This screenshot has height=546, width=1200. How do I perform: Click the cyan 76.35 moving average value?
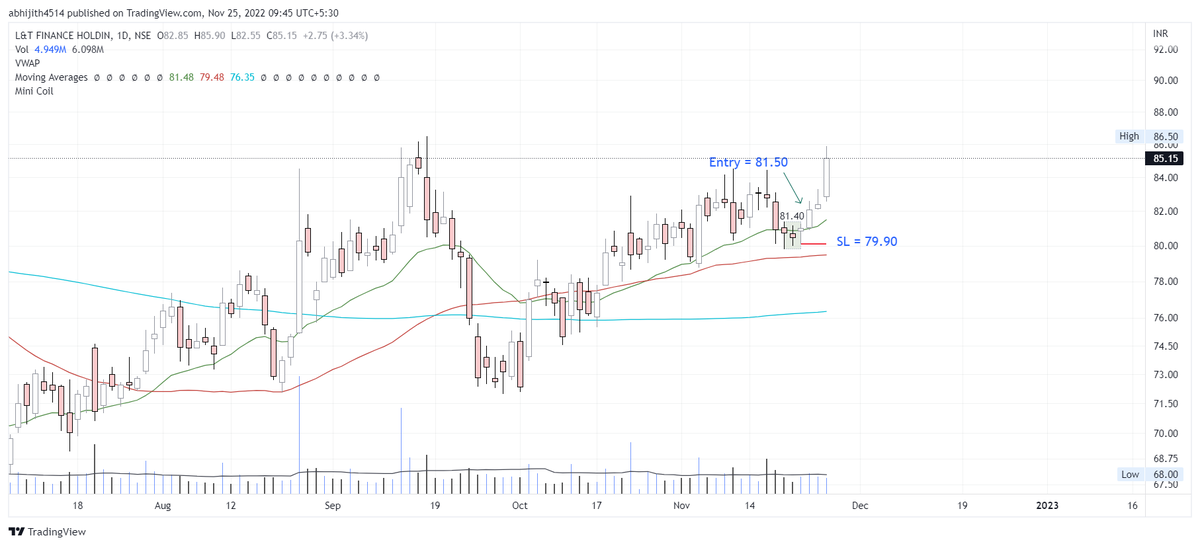pyautogui.click(x=241, y=77)
